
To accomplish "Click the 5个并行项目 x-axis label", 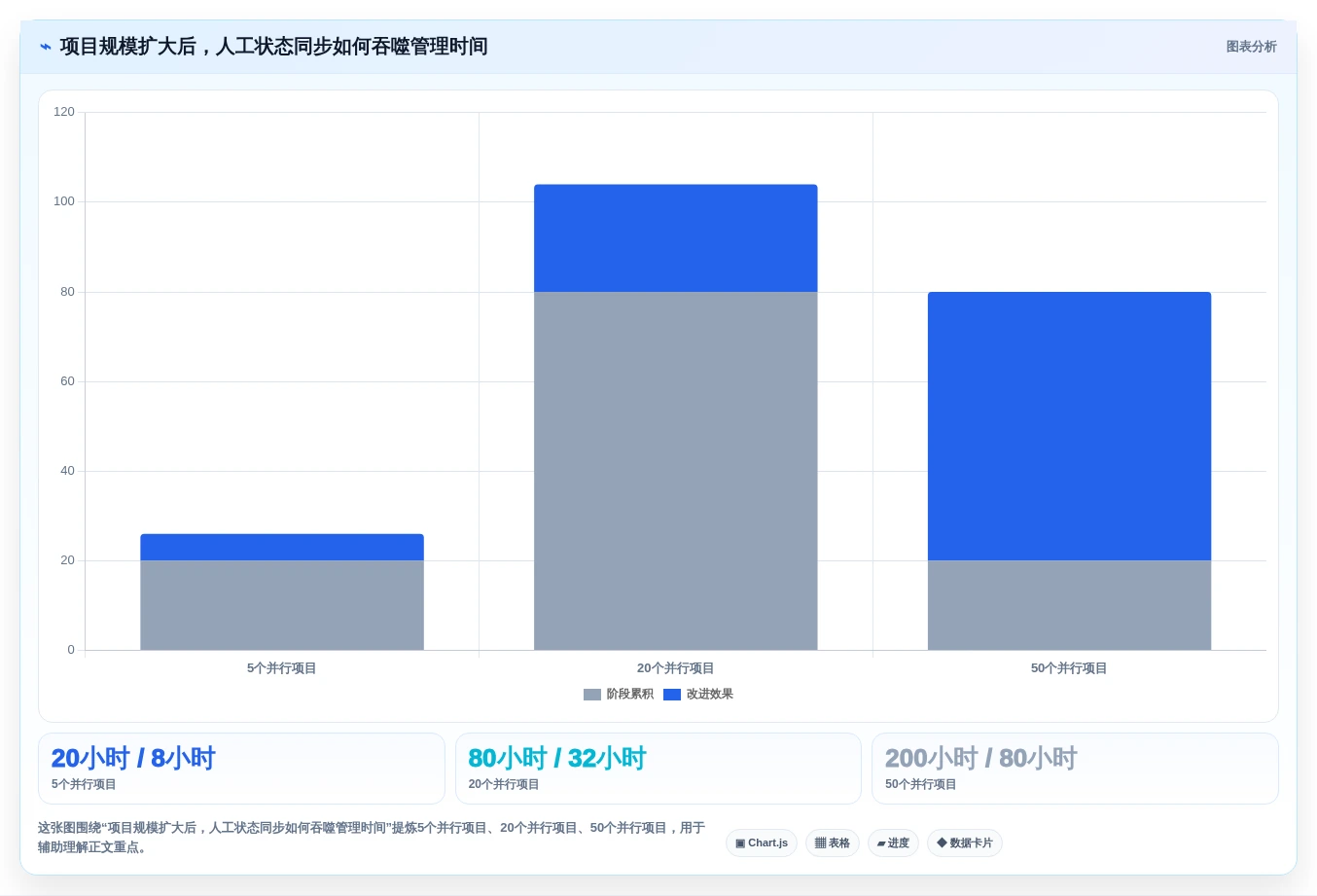I will [x=282, y=668].
